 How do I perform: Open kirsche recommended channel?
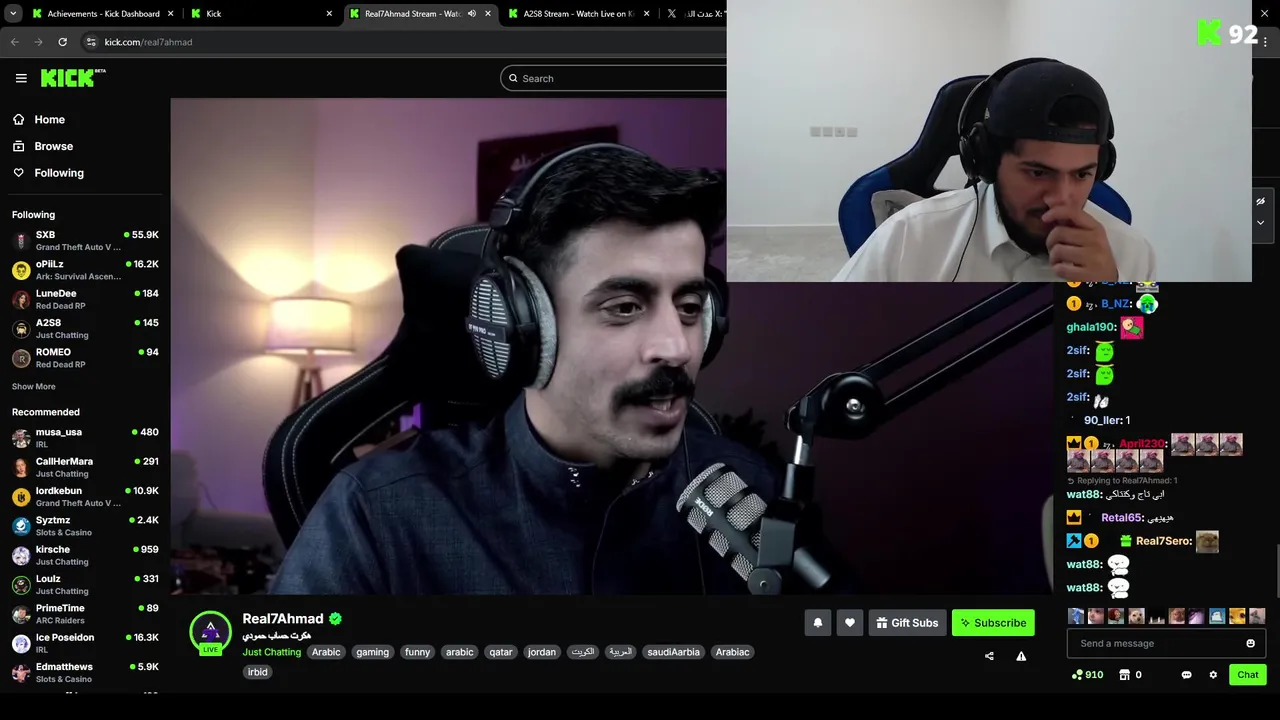tap(85, 555)
